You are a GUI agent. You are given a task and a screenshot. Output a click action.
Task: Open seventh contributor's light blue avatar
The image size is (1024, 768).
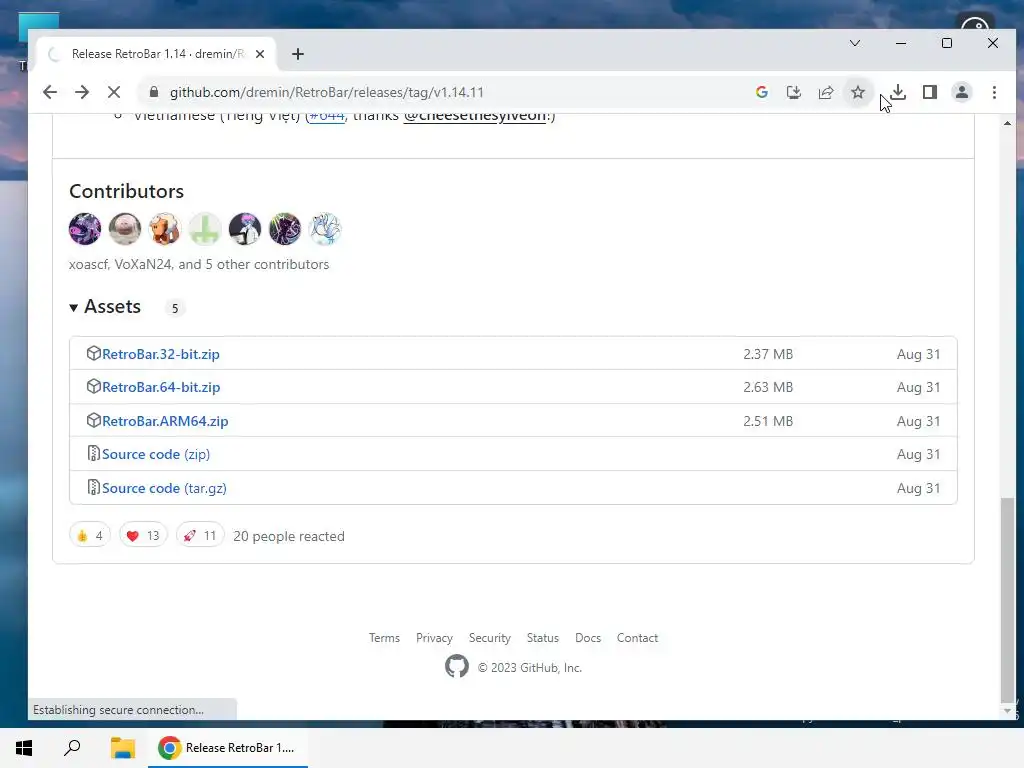click(325, 229)
